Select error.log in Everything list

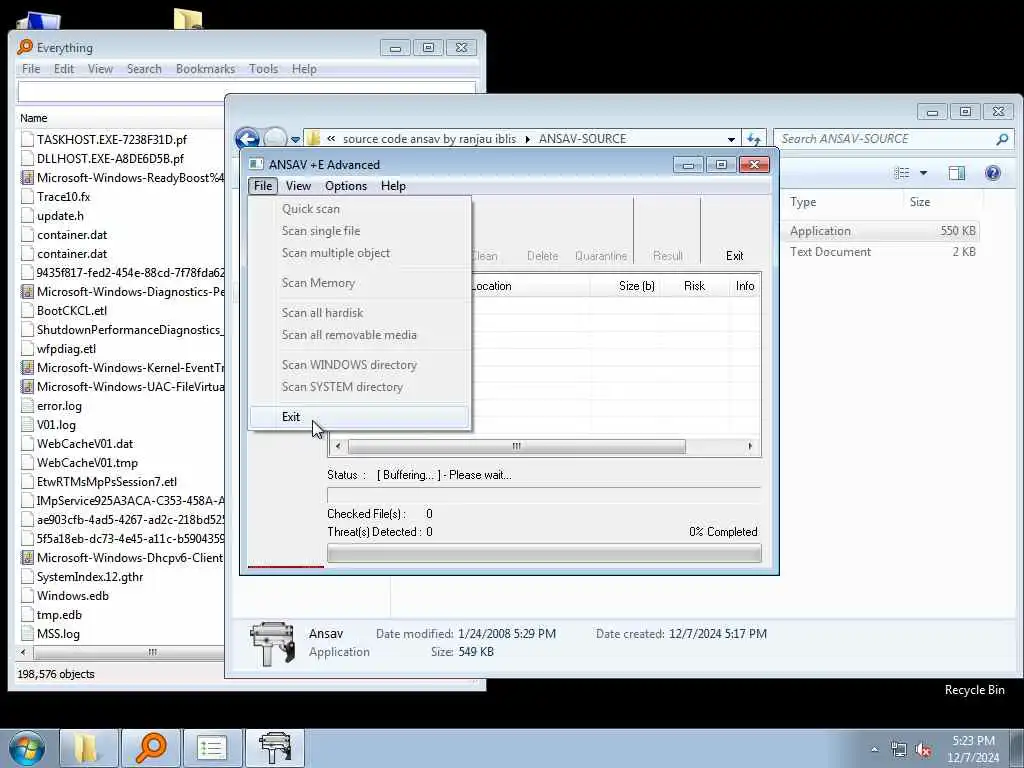click(59, 406)
